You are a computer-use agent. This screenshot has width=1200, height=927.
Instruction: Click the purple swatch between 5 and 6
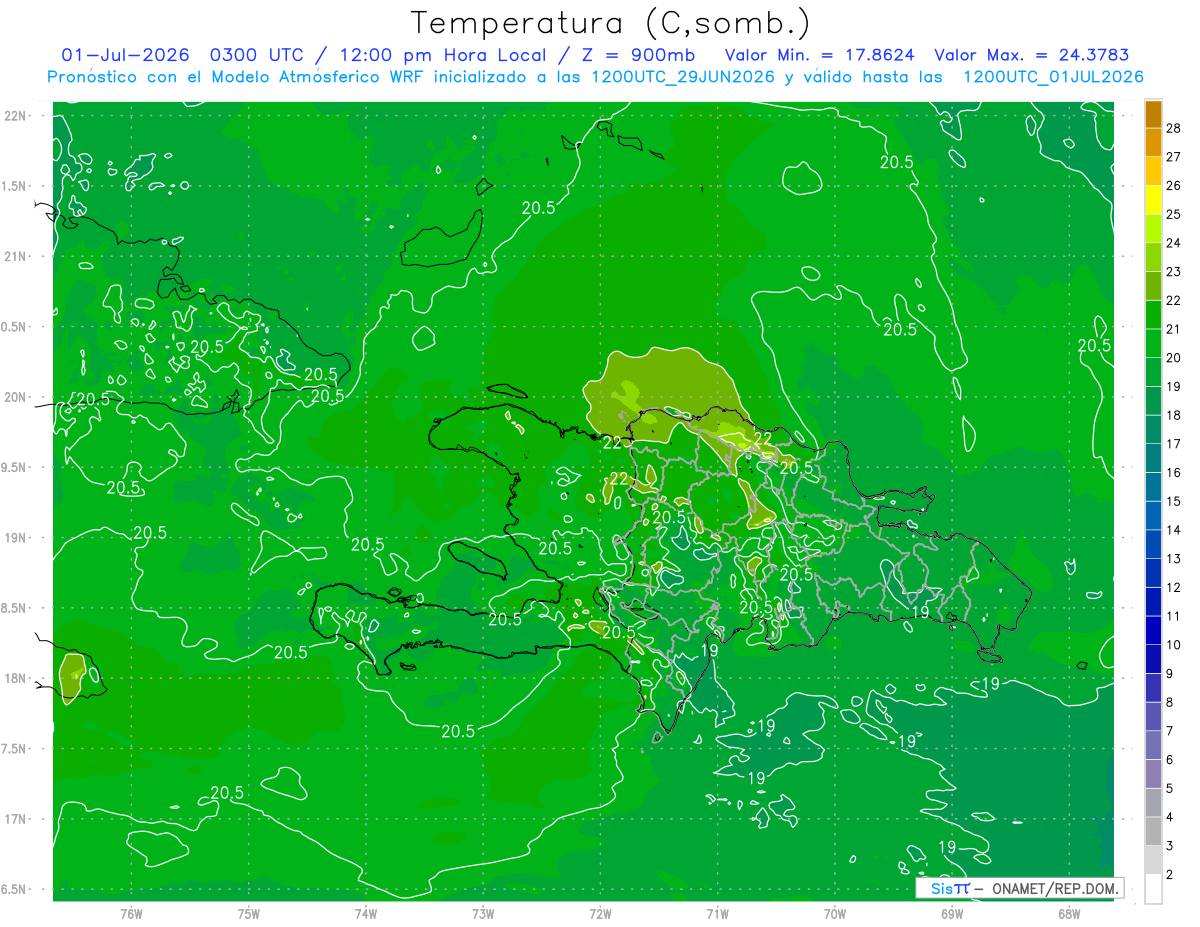coord(1153,774)
